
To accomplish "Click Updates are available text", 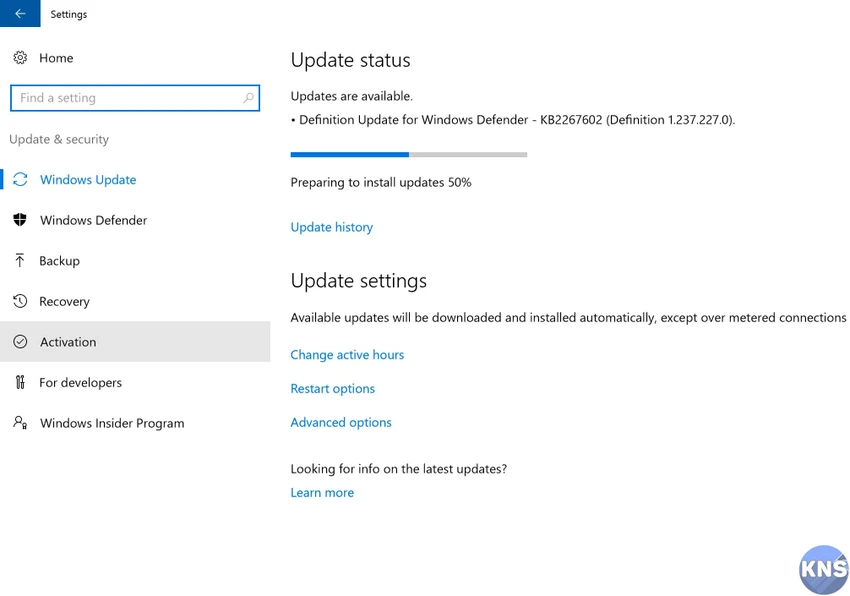I will [351, 96].
